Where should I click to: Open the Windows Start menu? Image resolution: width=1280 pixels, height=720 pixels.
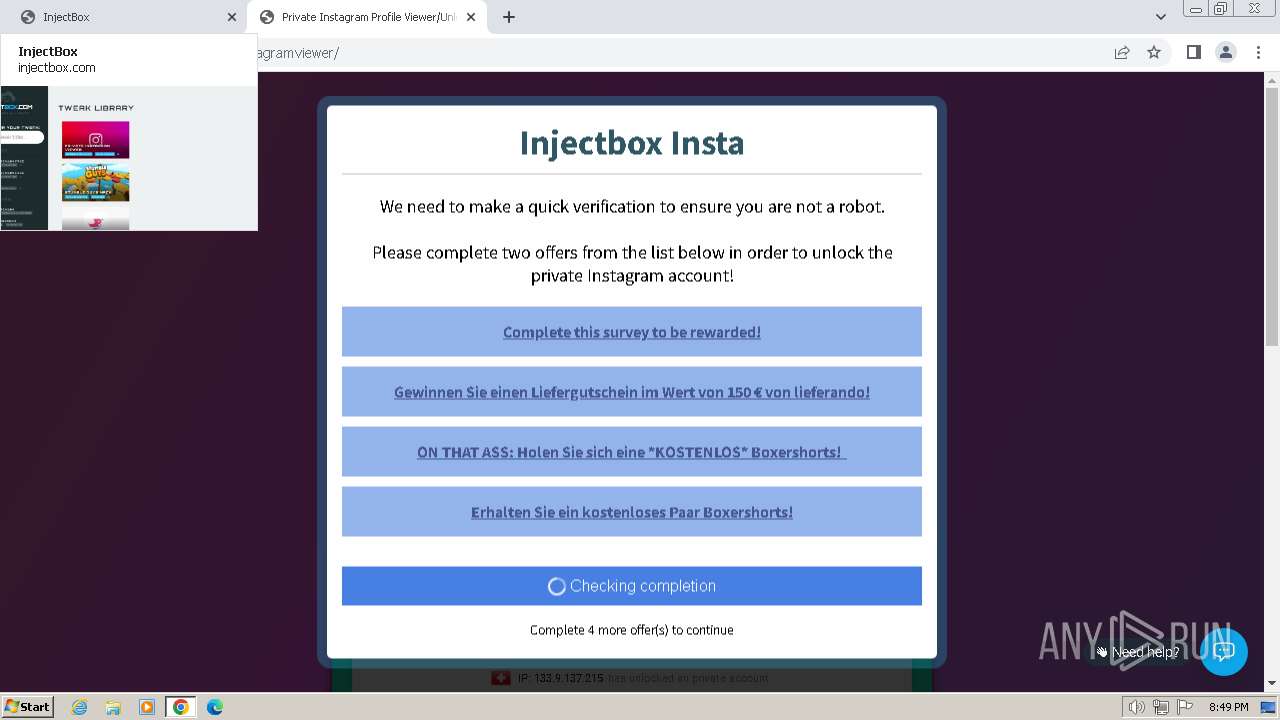coord(28,706)
